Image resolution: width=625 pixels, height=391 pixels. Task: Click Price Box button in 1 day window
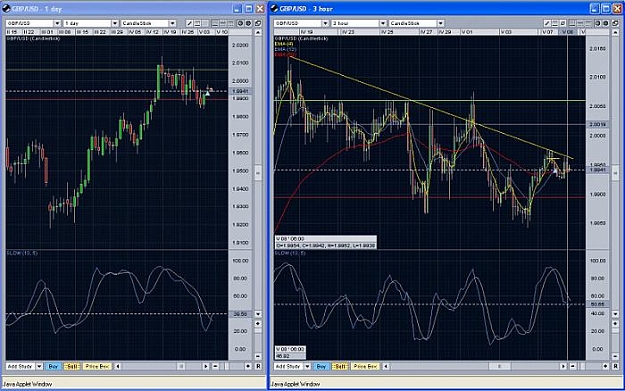pyautogui.click(x=98, y=366)
